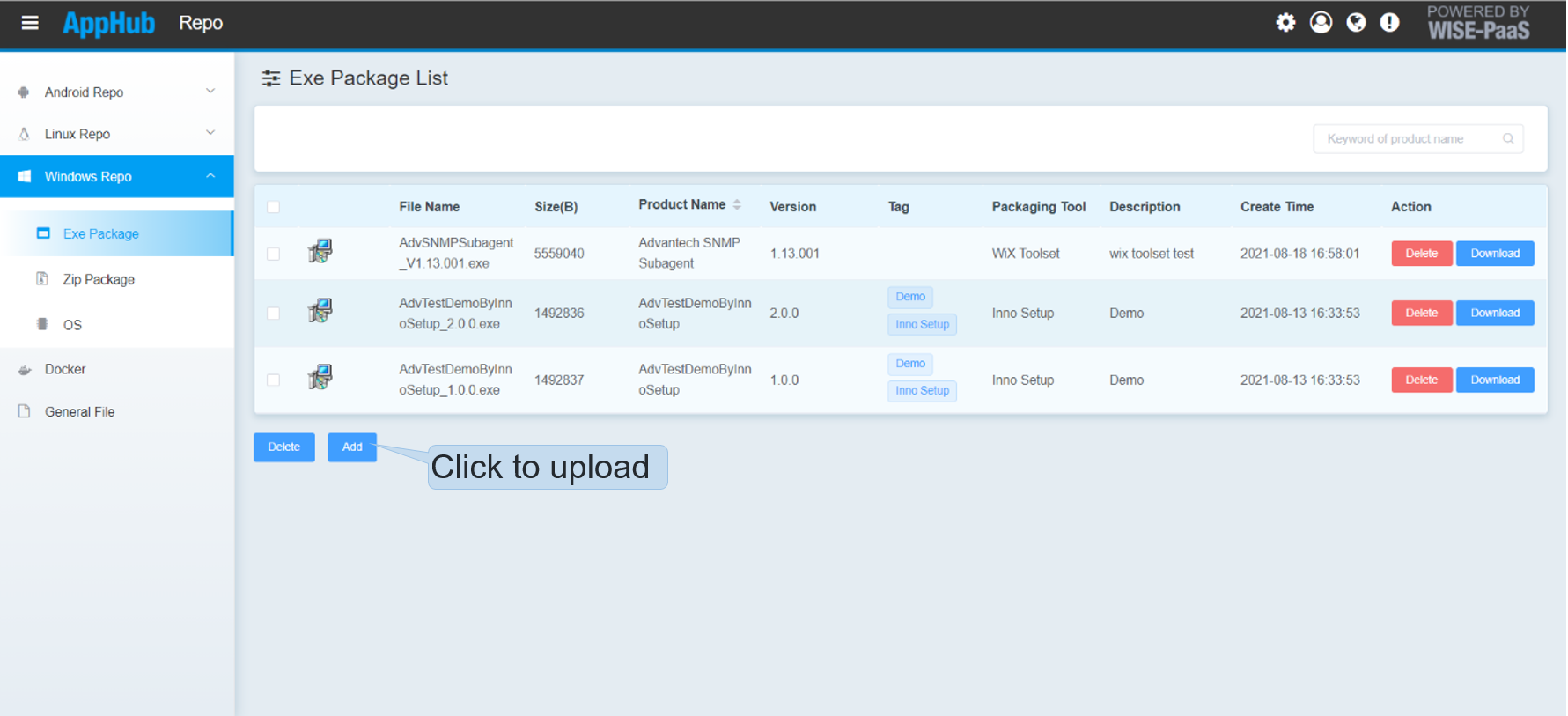Download the AdvSNMPSubagent package

click(x=1494, y=254)
